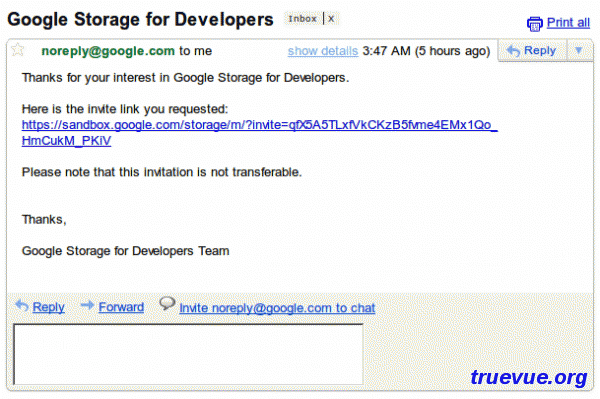Click the timestamp 3:47 AM (5 hours ago)
600x399 pixels.
coord(426,51)
